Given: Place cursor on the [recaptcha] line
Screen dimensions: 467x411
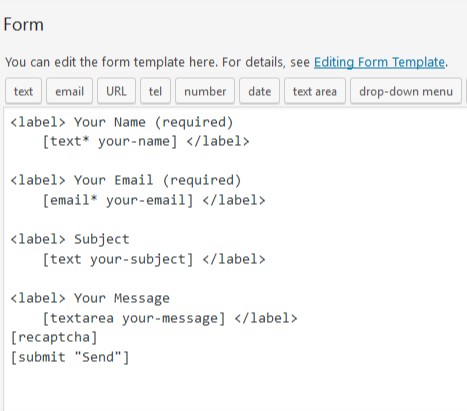Looking at the screenshot, I should 54,337.
